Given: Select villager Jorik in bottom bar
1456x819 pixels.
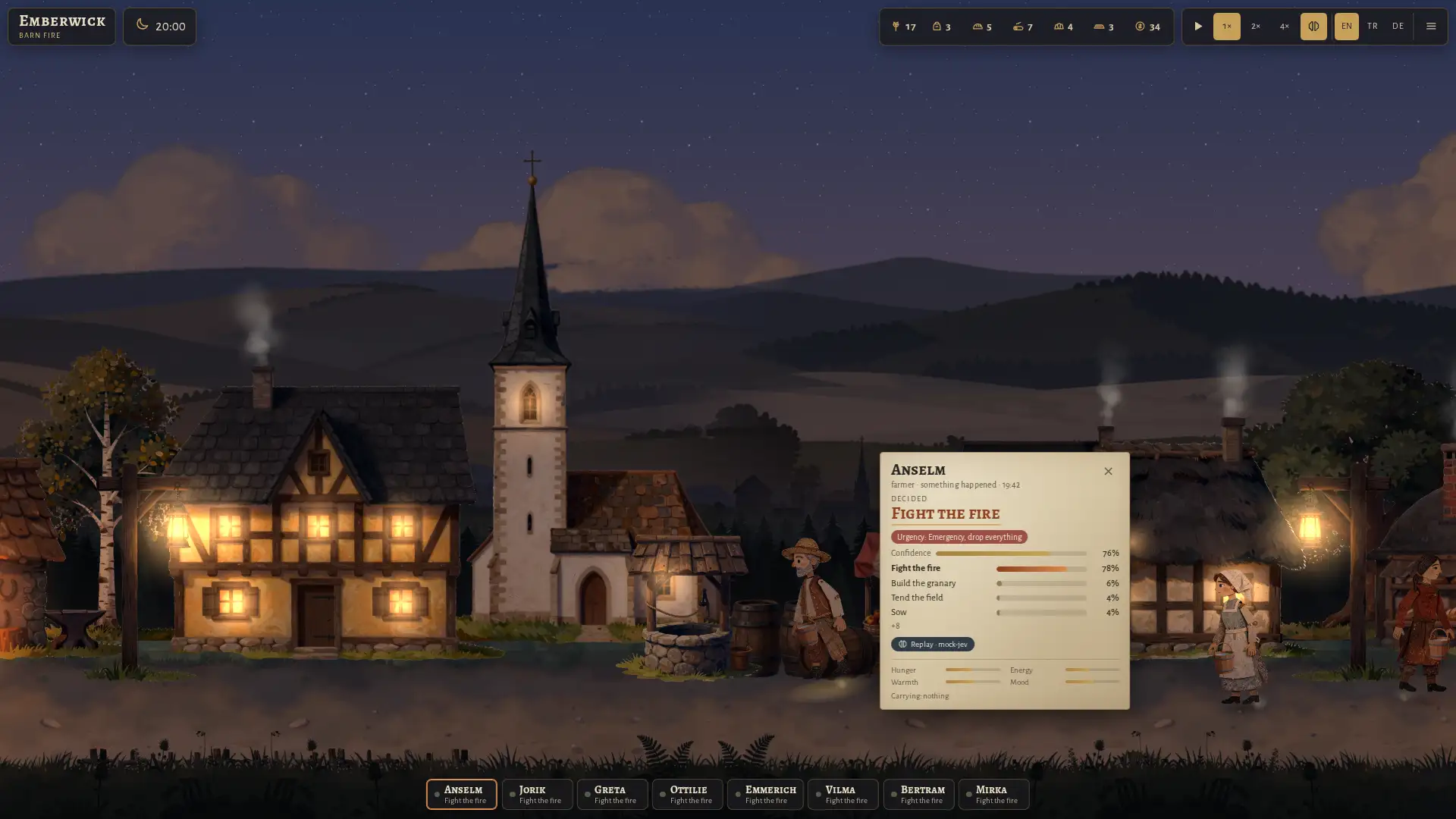Looking at the screenshot, I should tap(537, 794).
